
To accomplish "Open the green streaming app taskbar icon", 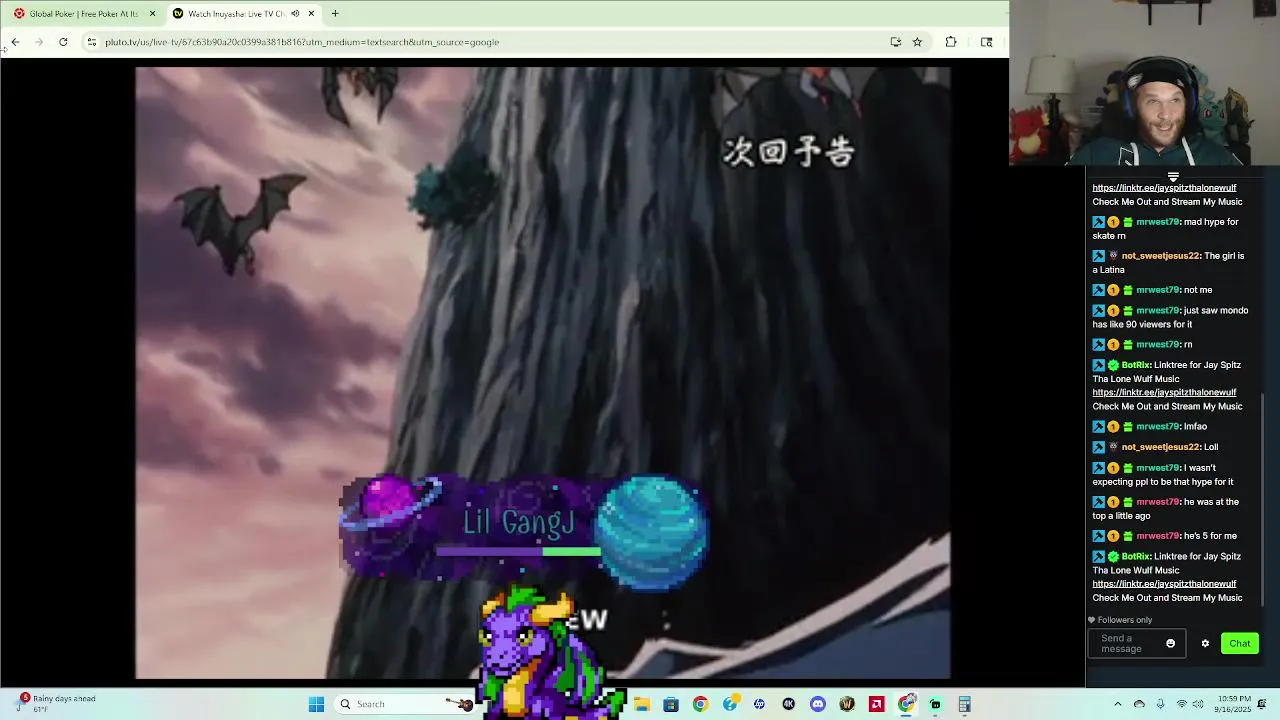I will [x=935, y=704].
